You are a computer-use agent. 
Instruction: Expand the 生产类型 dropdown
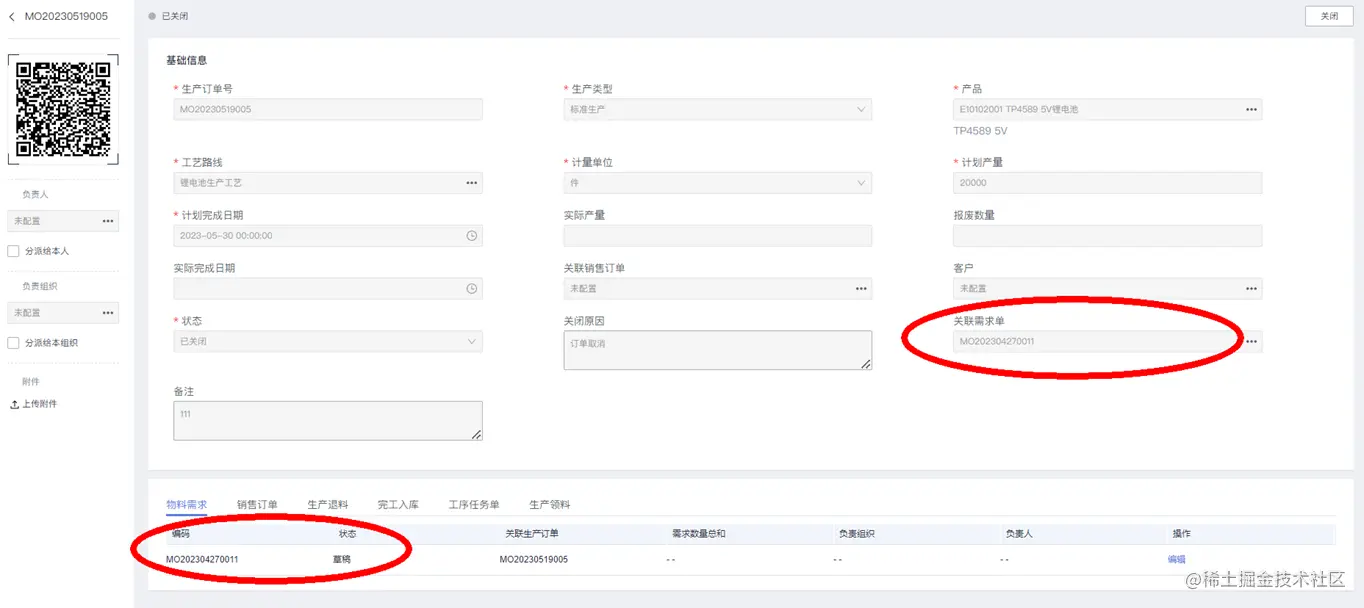pyautogui.click(x=861, y=110)
